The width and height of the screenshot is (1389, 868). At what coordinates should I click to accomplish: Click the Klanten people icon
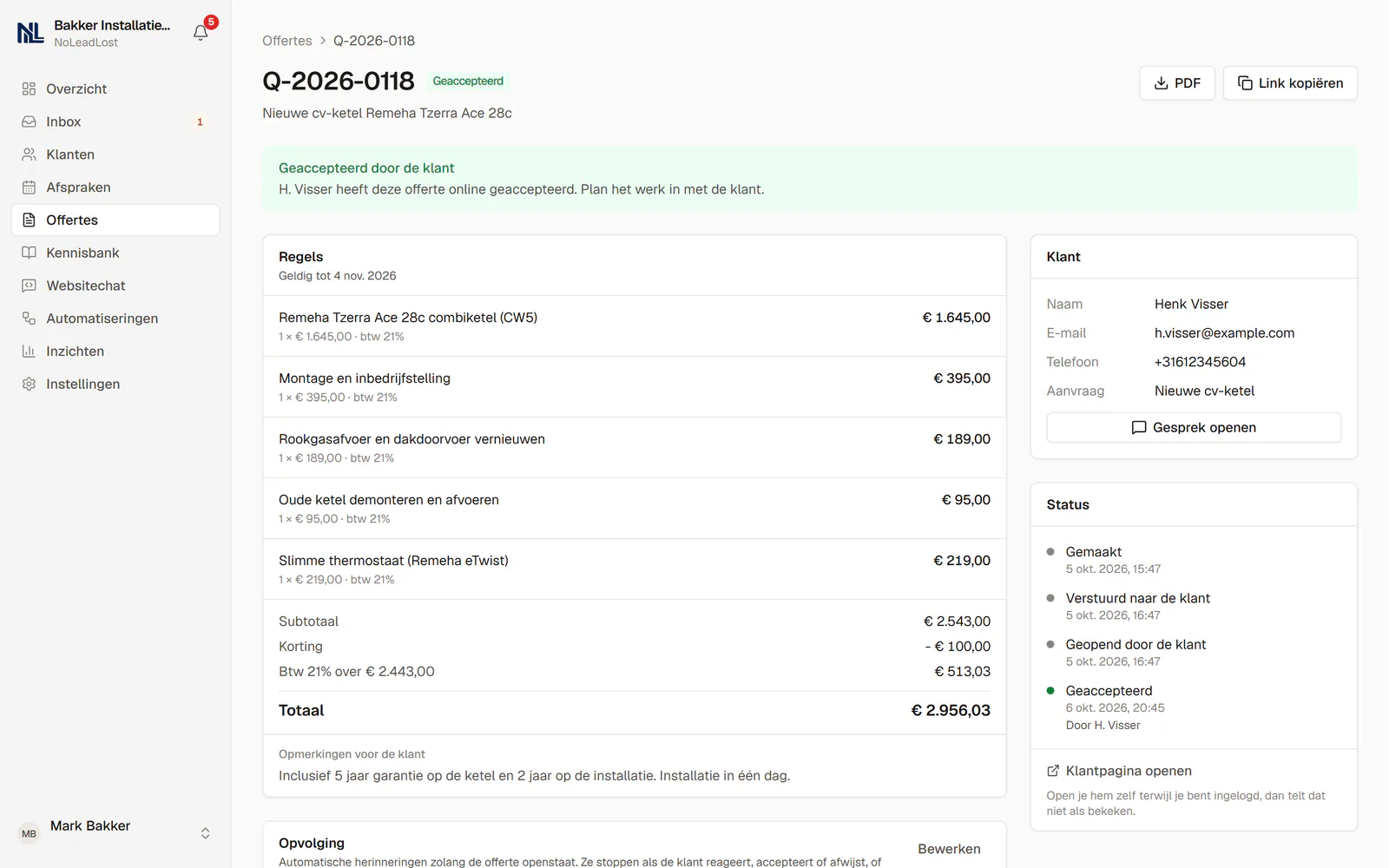pos(29,155)
